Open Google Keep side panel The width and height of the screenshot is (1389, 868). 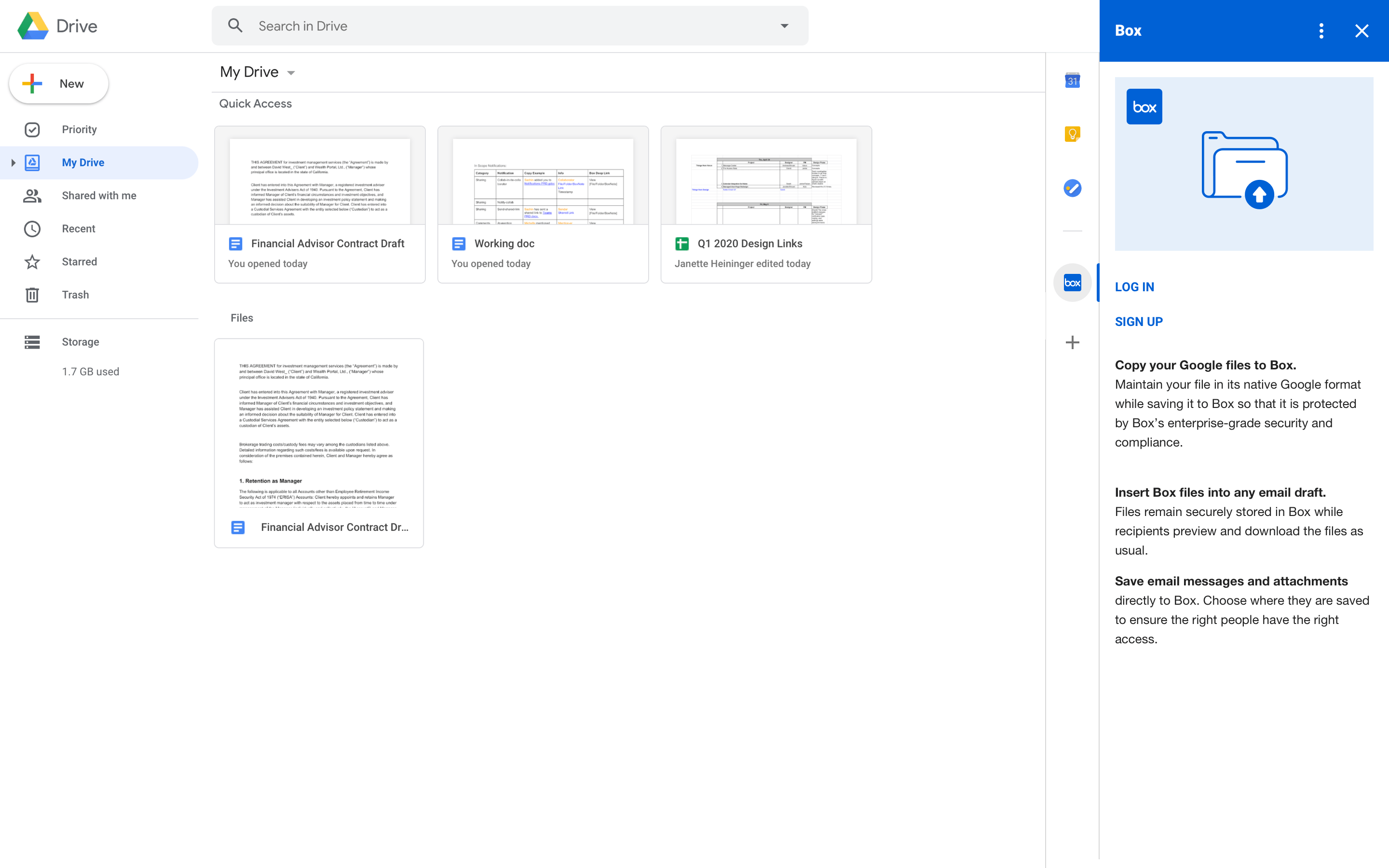(1072, 134)
